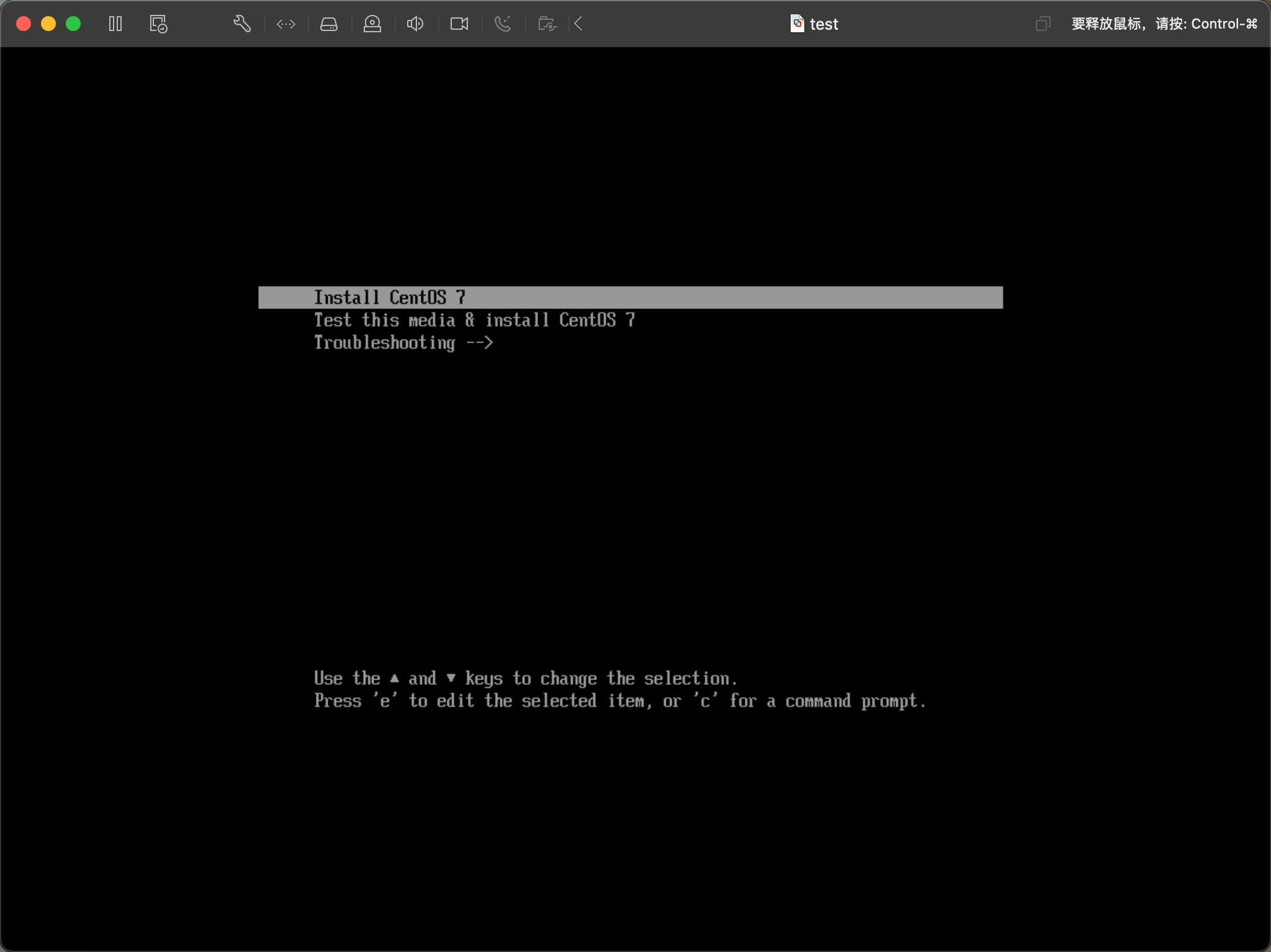Screen dimensions: 1271x952
Task: Click the window mode icon at right
Action: [x=1043, y=24]
